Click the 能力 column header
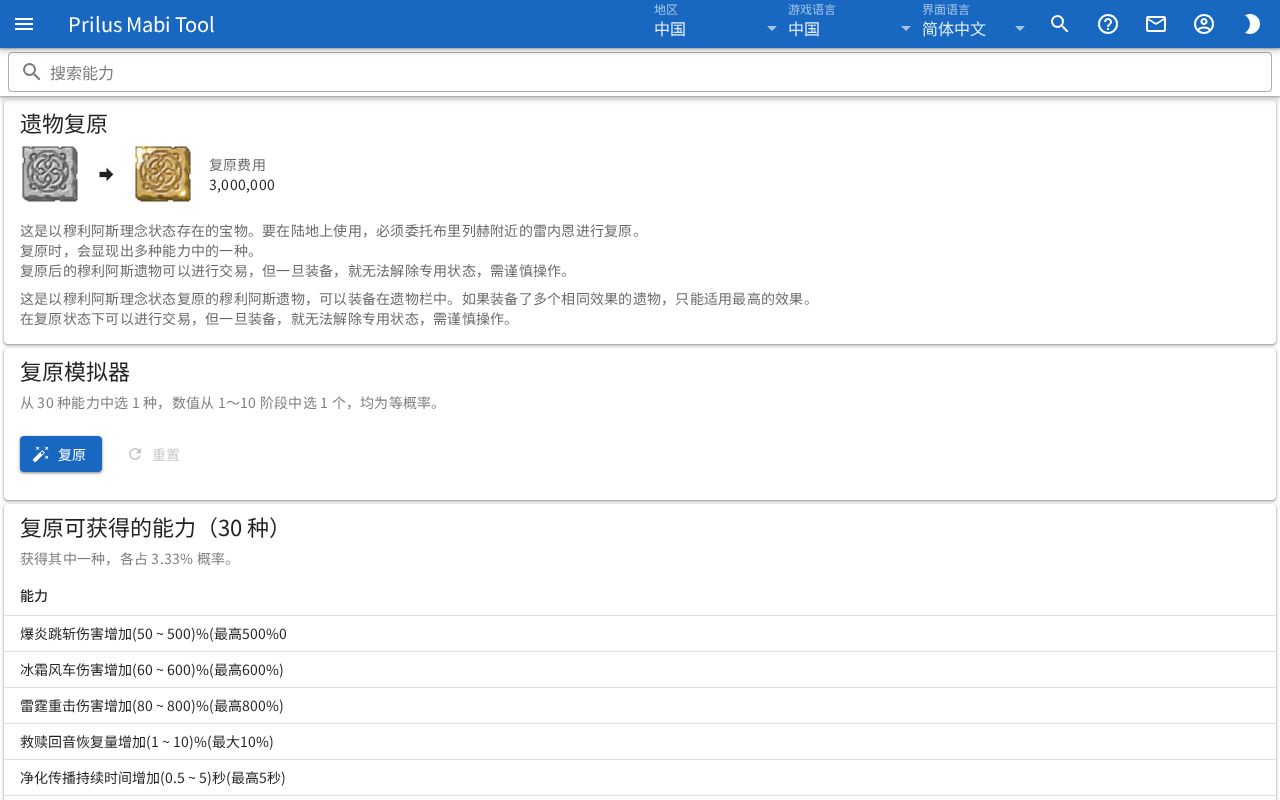The width and height of the screenshot is (1280, 800). 34,596
